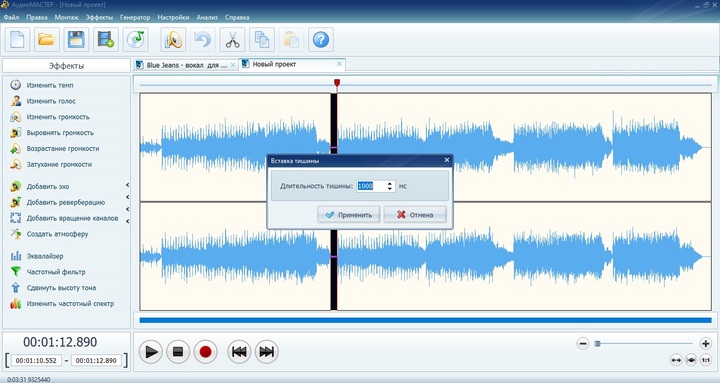
Task: Open Изменить громкость effect
Action: click(50, 117)
